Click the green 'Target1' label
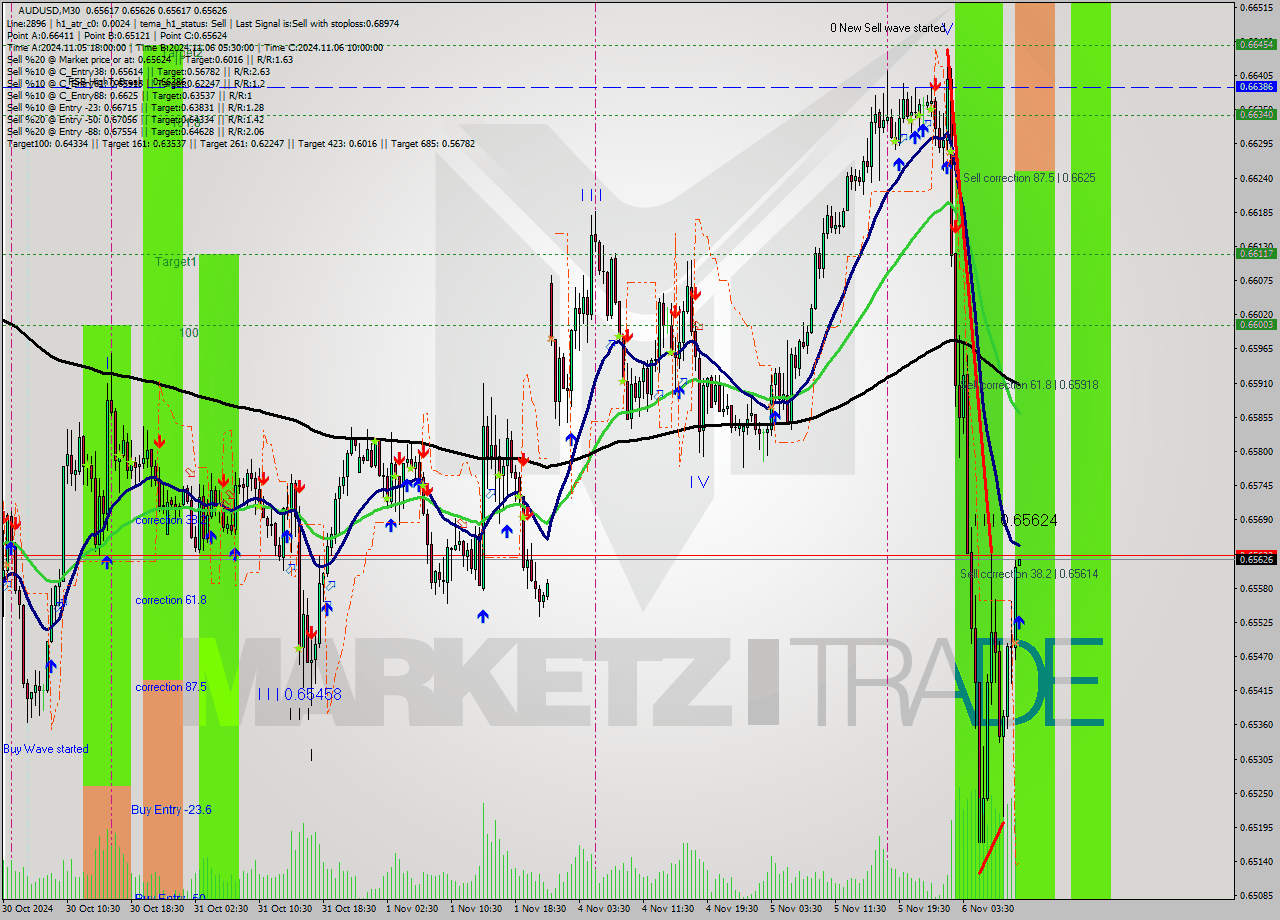 [x=175, y=262]
